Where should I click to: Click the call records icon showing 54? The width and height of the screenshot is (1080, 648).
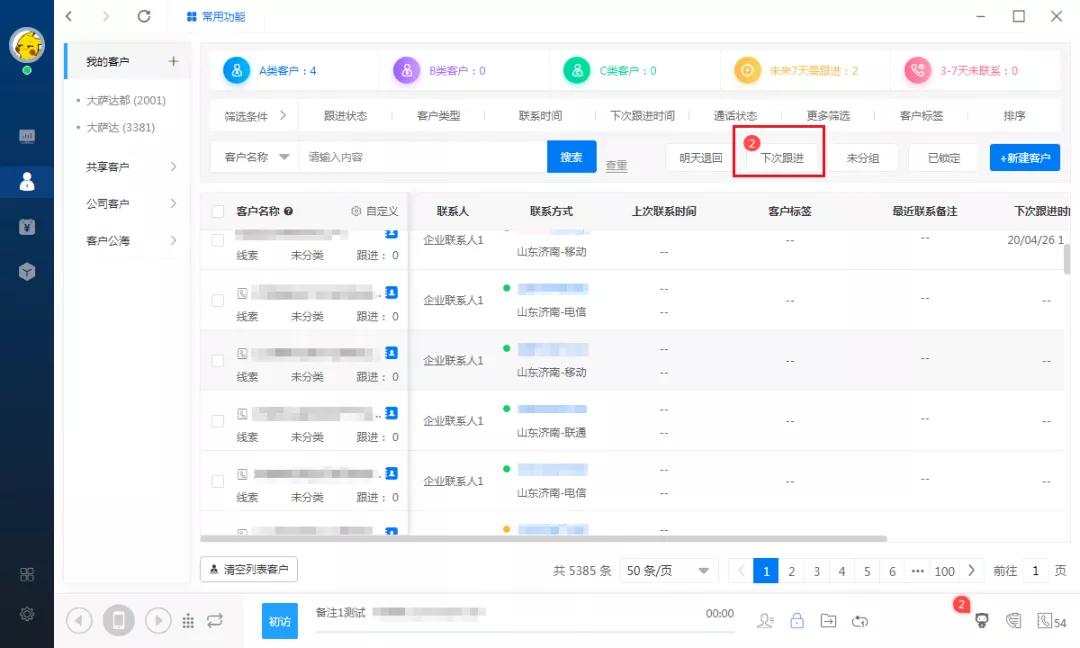(x=1052, y=621)
